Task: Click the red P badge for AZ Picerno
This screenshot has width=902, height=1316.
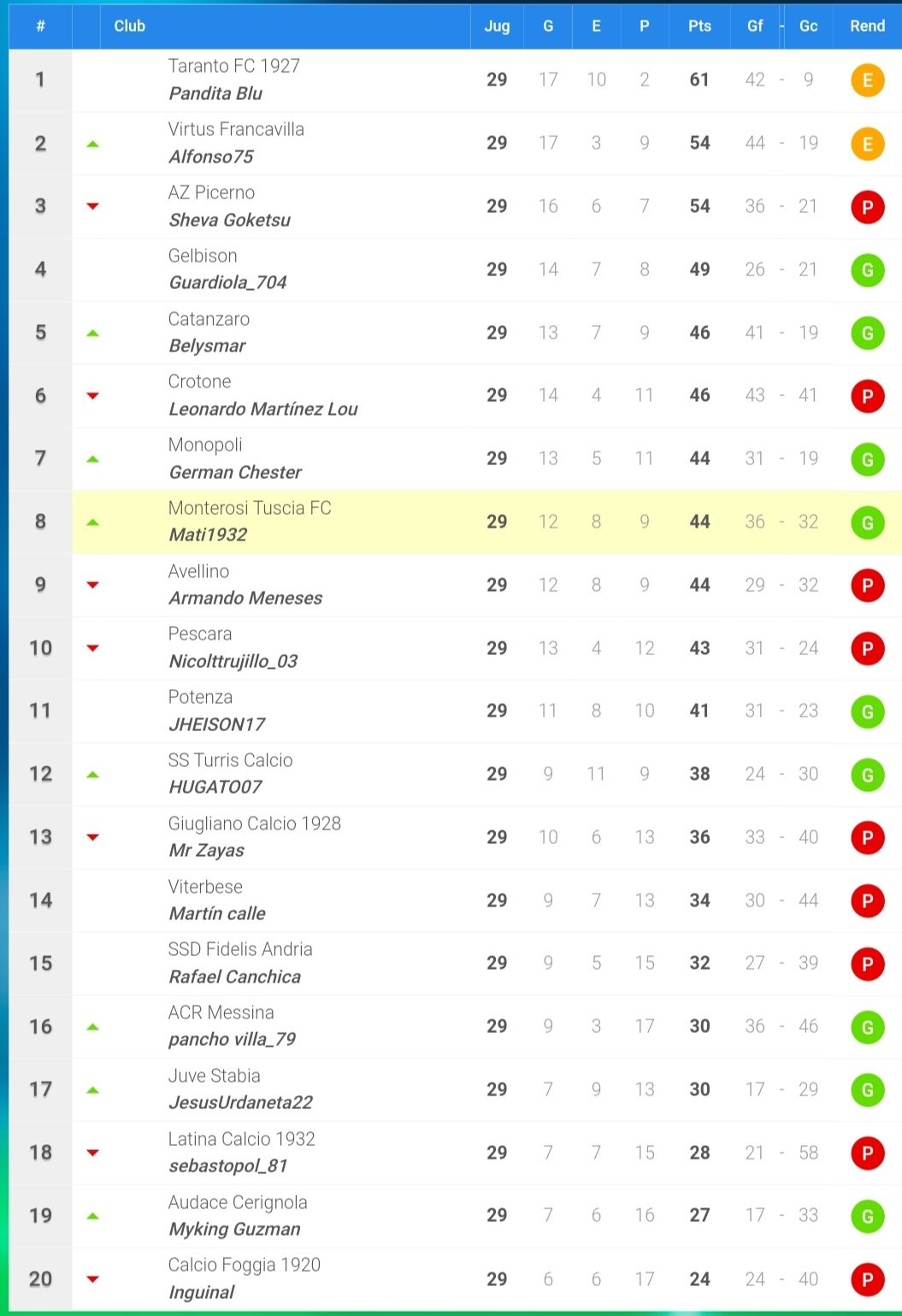Action: point(867,207)
